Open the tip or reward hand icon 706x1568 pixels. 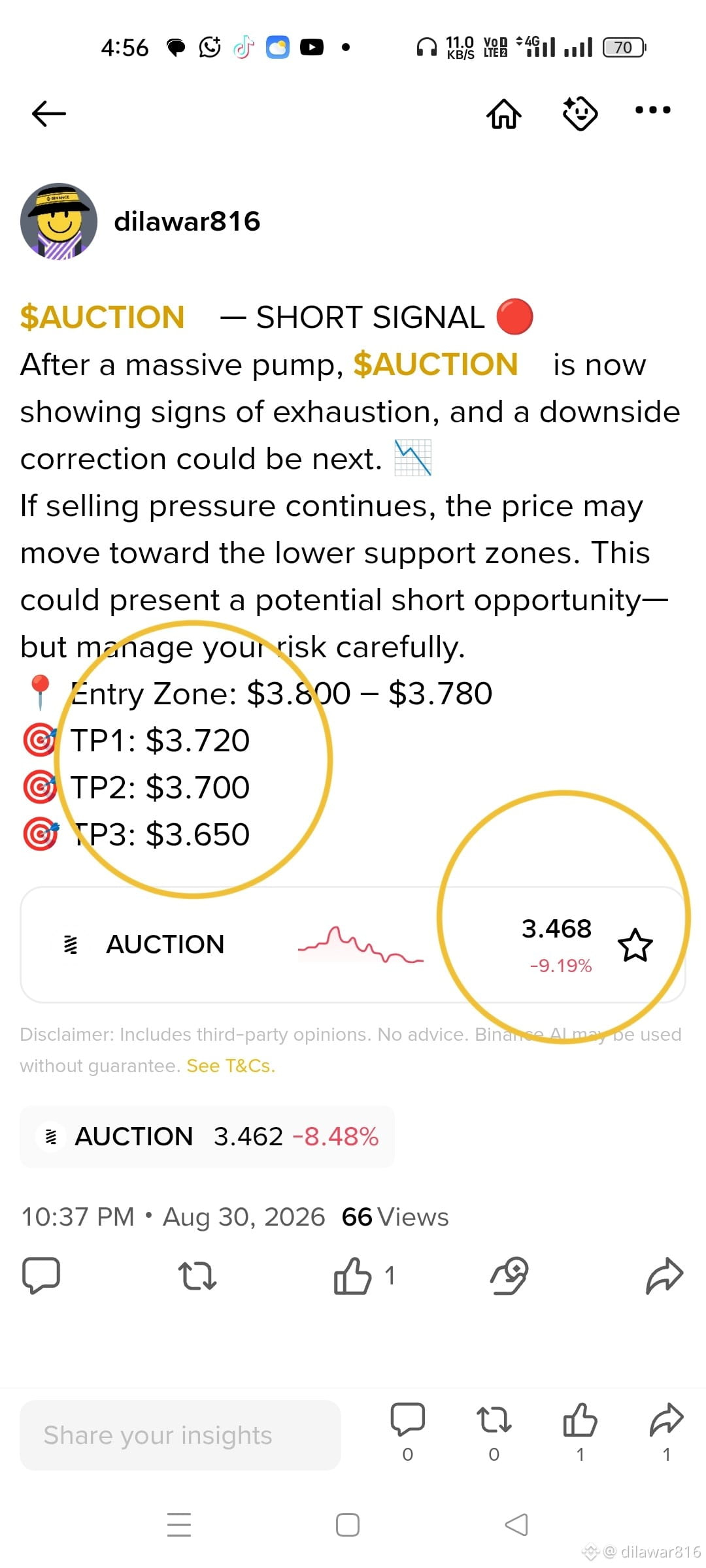click(509, 1275)
